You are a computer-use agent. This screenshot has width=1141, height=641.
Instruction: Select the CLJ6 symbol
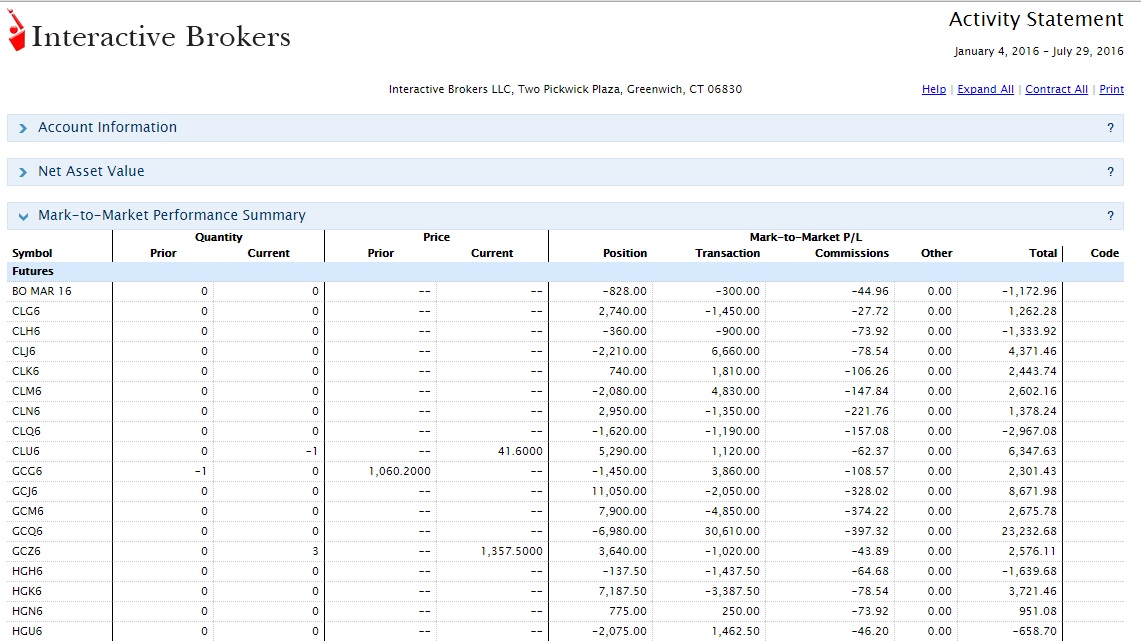(x=23, y=351)
